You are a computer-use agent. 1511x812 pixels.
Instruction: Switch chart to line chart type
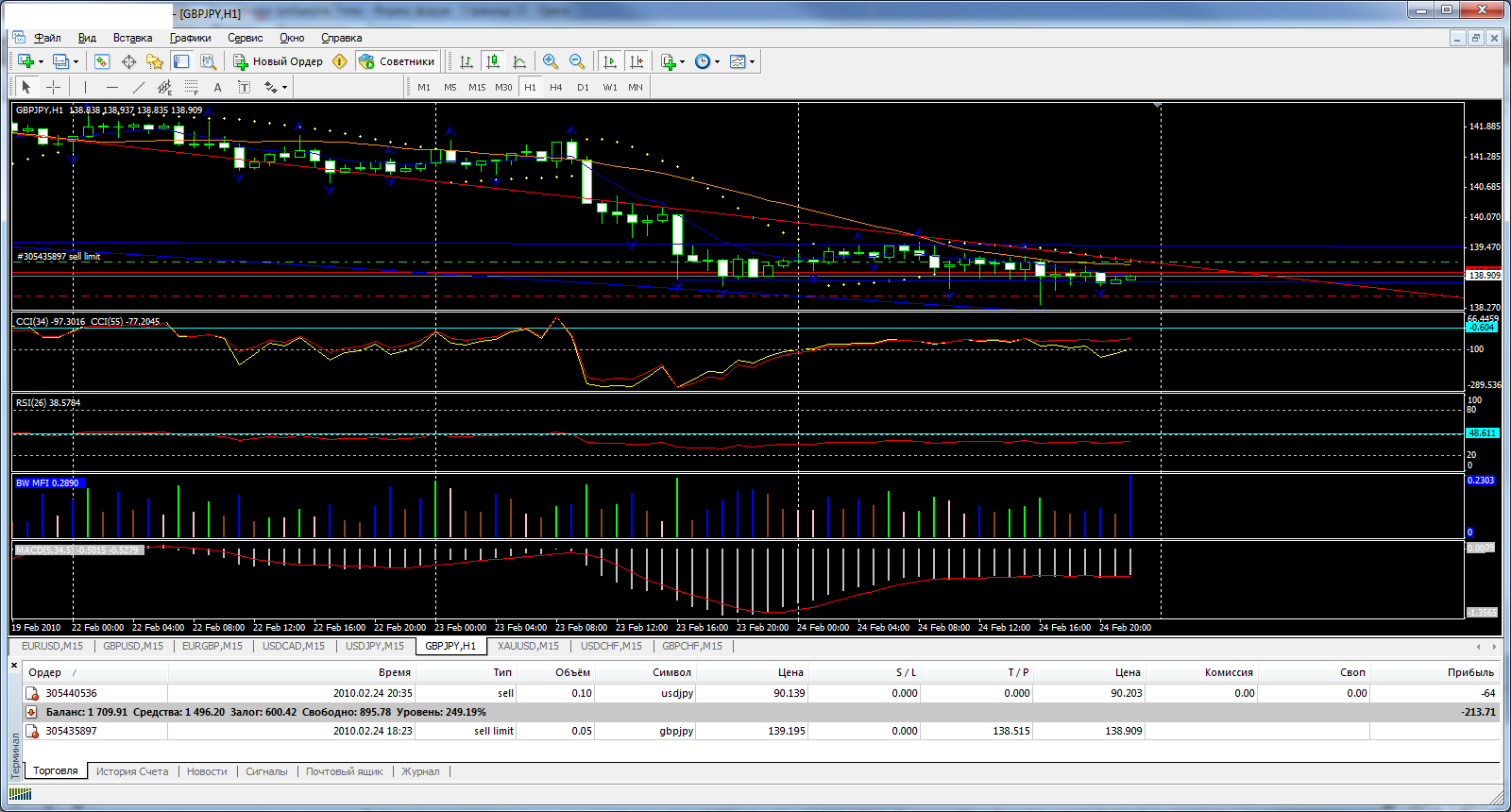pos(519,61)
